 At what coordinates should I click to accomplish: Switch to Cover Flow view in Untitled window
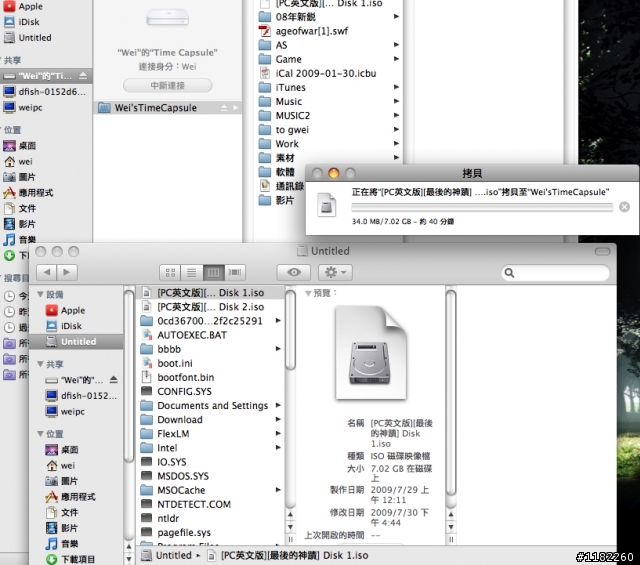point(235,272)
